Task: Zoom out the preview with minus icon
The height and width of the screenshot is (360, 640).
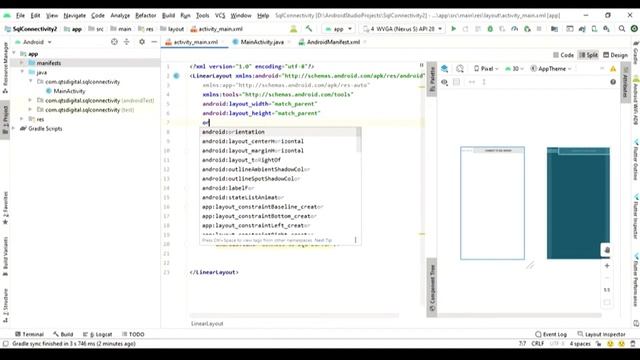Action: pyautogui.click(x=607, y=278)
